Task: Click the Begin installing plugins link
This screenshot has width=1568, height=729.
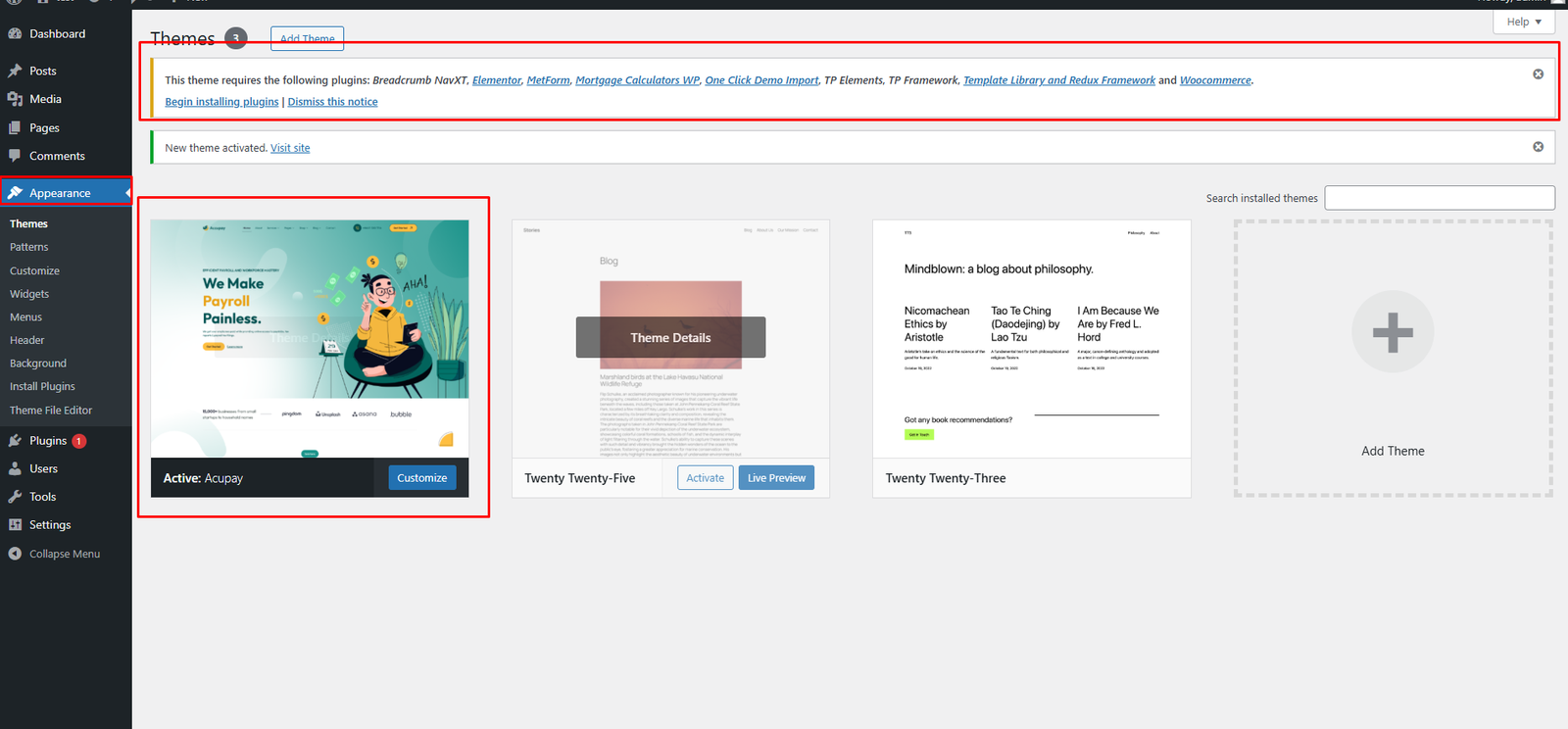Action: coord(221,102)
